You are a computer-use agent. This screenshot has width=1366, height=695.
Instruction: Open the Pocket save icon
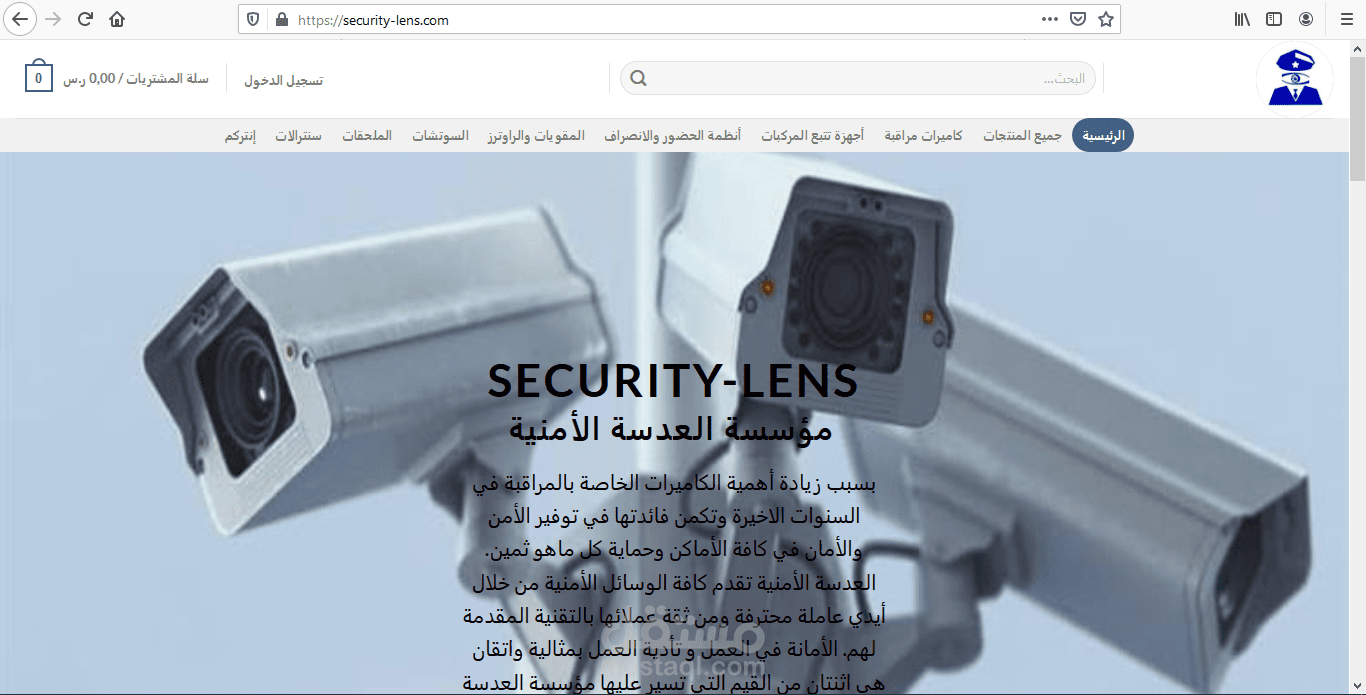1078,19
